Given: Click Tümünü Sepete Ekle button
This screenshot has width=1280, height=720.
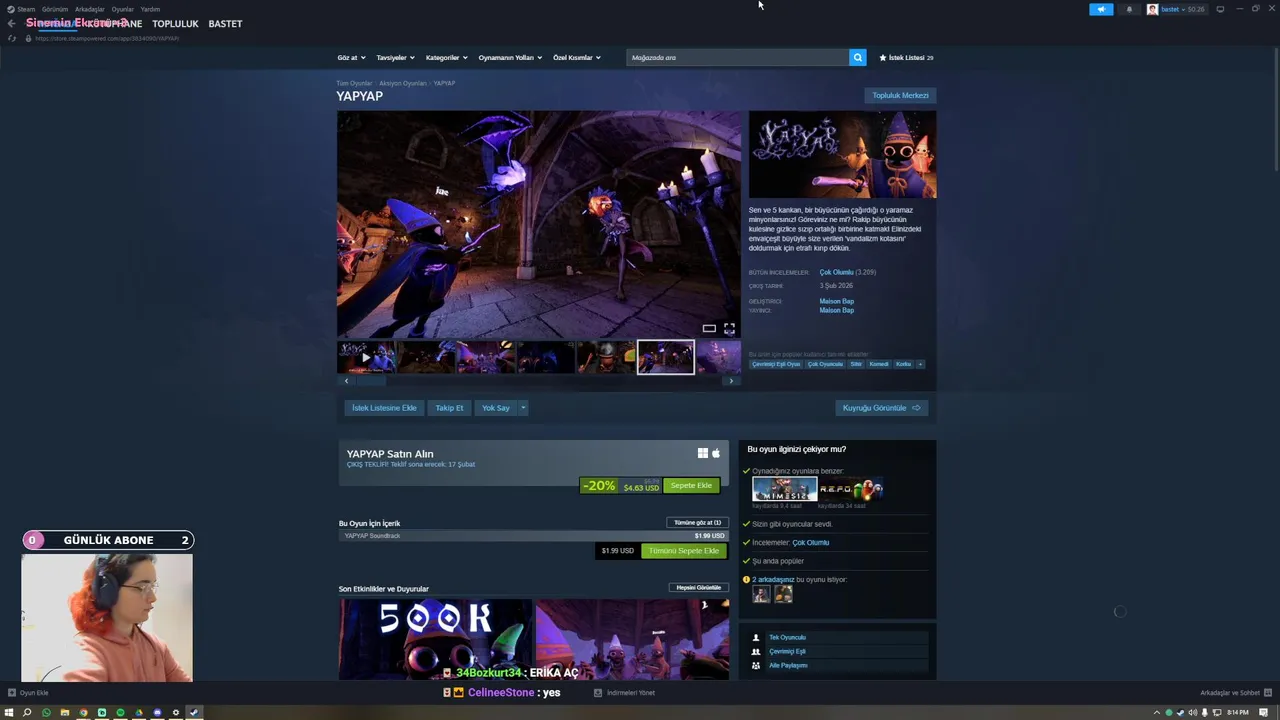Looking at the screenshot, I should [684, 550].
